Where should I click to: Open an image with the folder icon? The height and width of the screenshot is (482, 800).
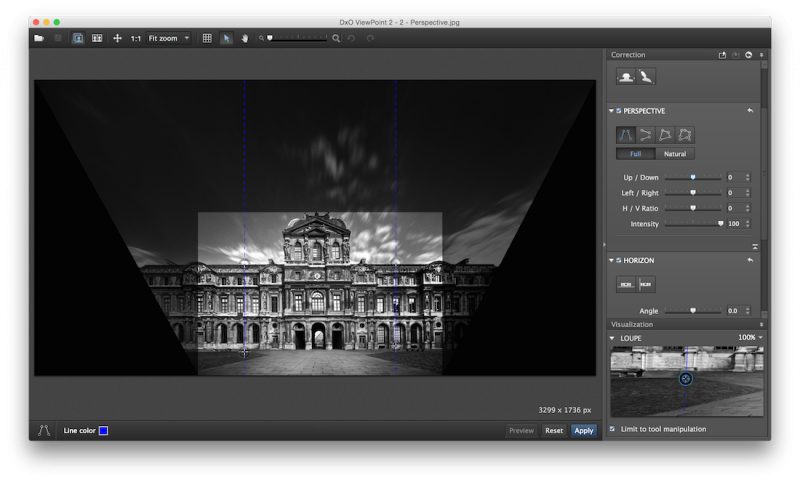(x=39, y=38)
